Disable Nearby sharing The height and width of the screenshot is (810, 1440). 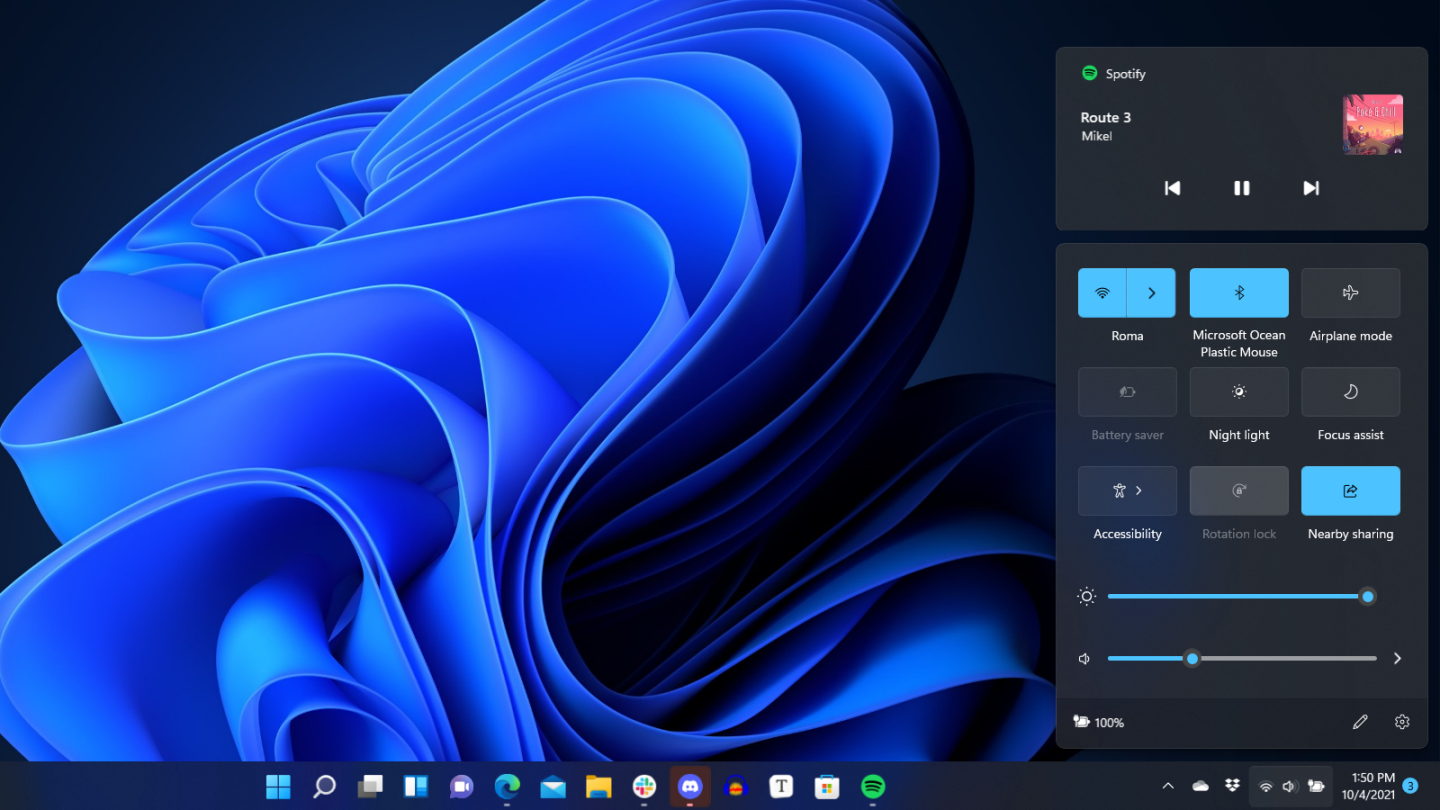1351,491
